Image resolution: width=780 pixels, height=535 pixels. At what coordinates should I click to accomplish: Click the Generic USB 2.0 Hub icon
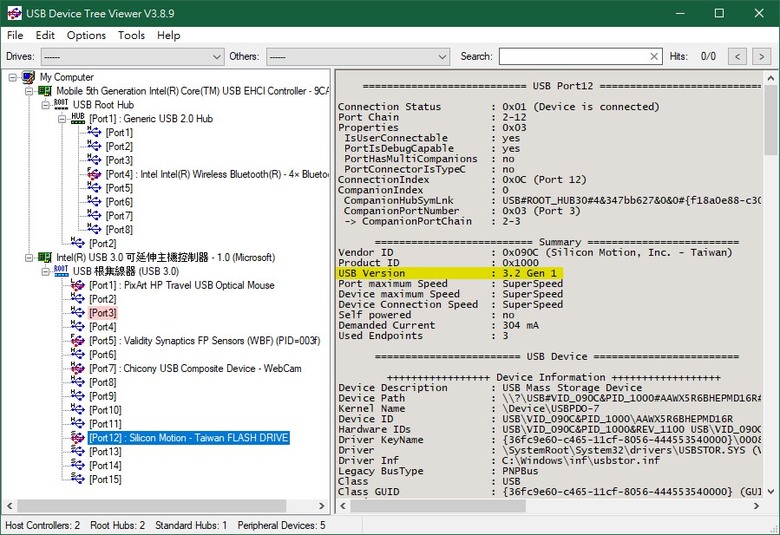(78, 118)
